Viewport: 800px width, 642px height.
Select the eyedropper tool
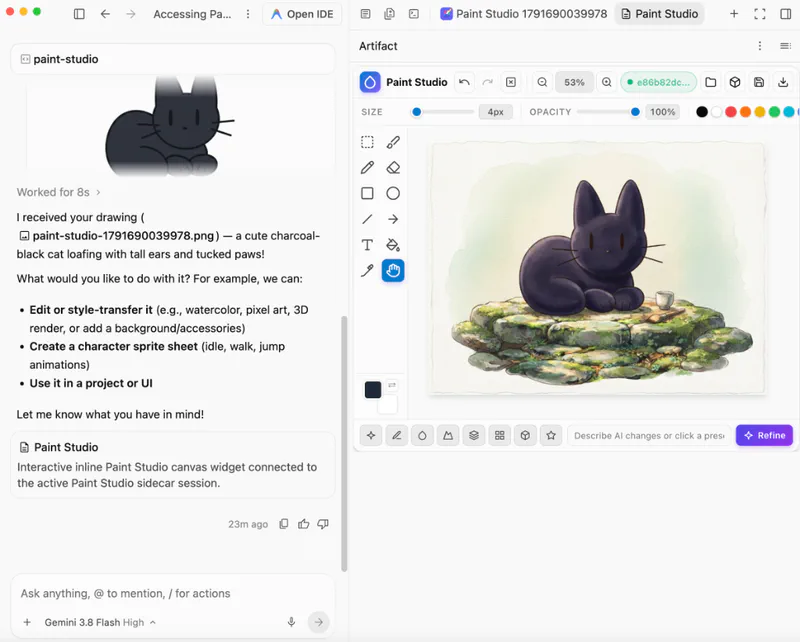point(367,270)
